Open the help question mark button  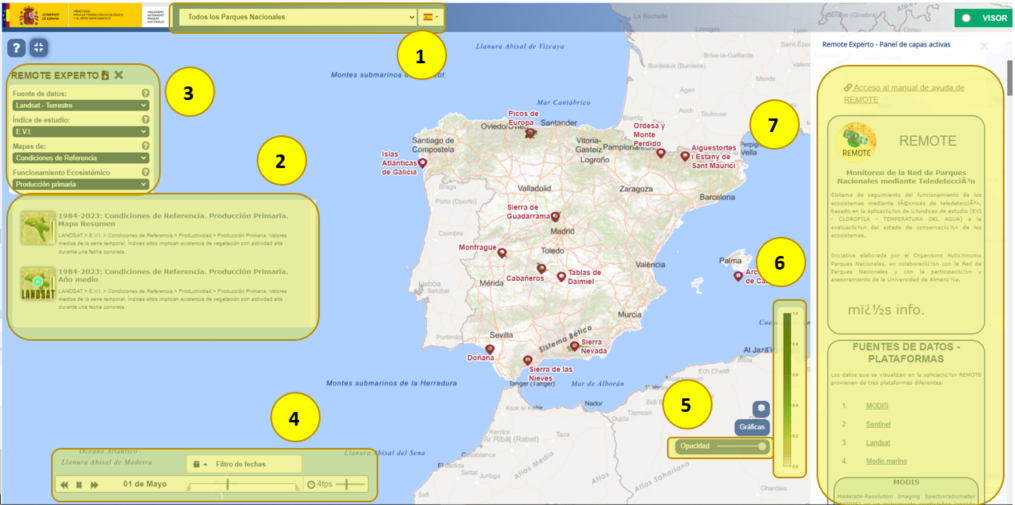pos(17,47)
